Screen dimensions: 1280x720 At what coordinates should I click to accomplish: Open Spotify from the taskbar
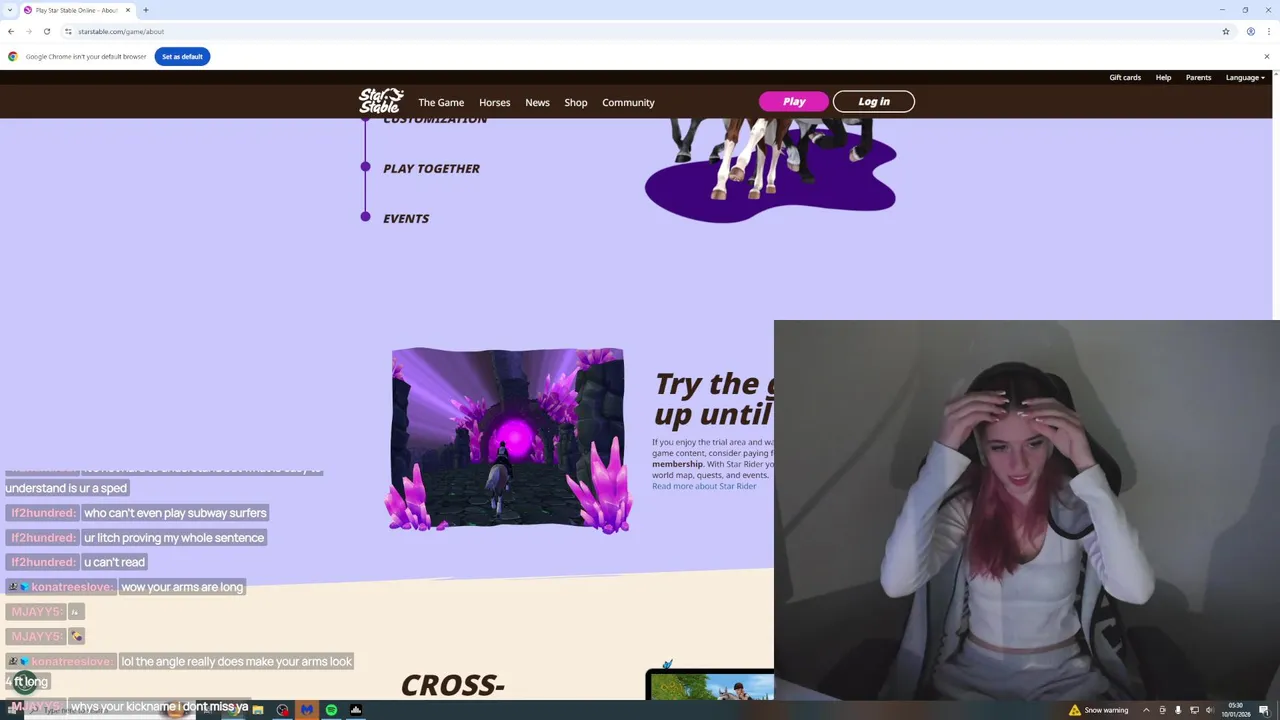(x=331, y=710)
